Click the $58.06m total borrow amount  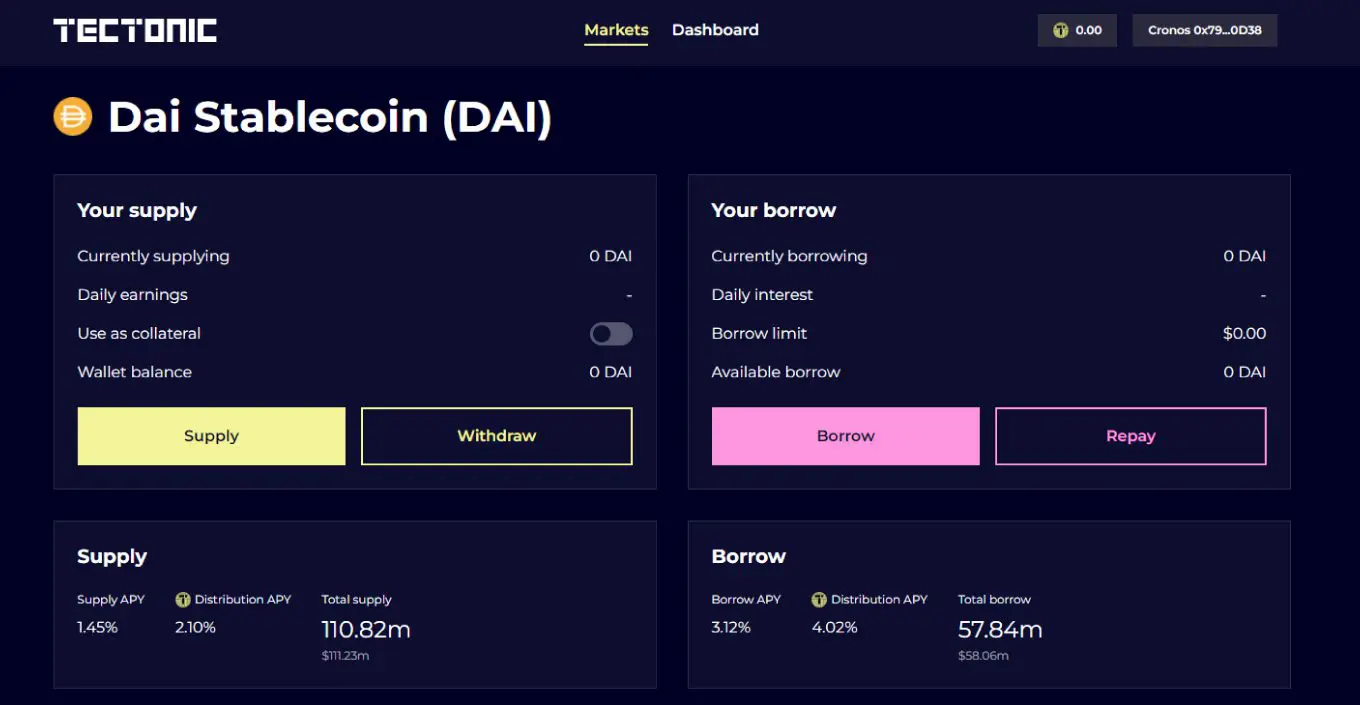click(x=983, y=656)
